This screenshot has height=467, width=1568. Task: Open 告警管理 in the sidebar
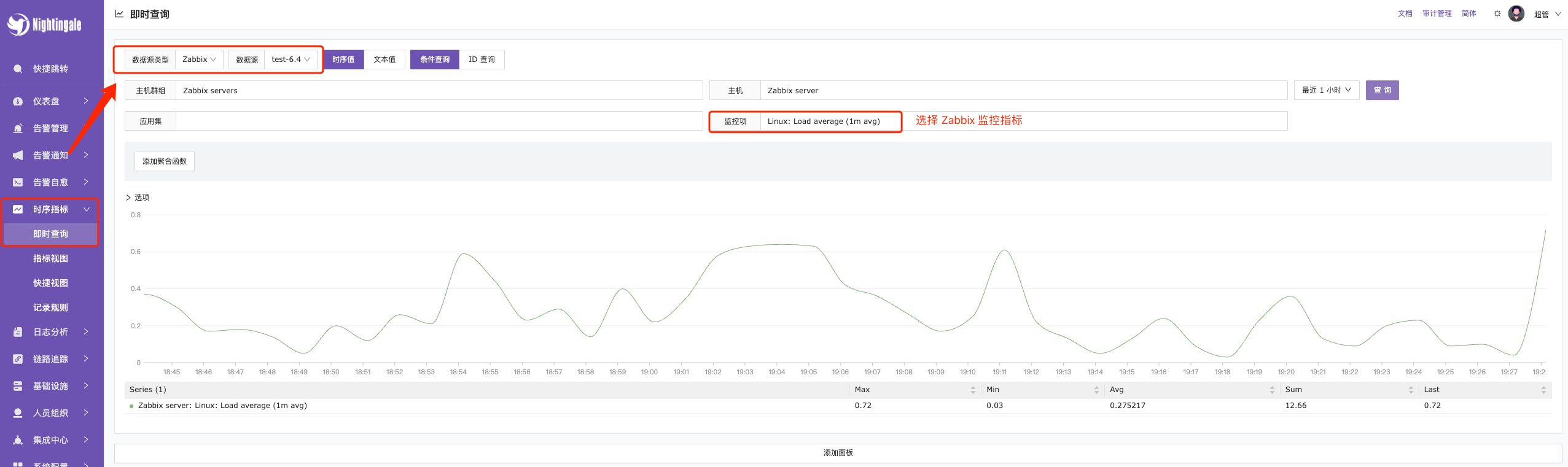click(x=50, y=128)
